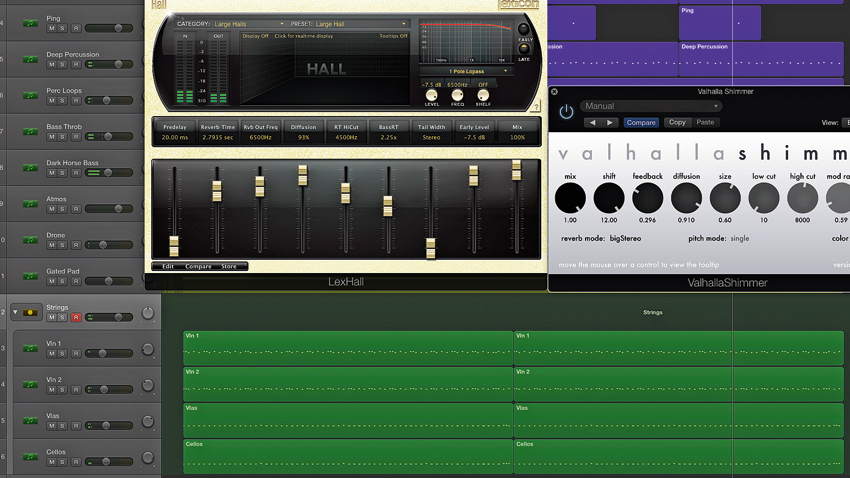Screen dimensions: 850x478
Task: Disable record on the Strings track
Action: 76,318
